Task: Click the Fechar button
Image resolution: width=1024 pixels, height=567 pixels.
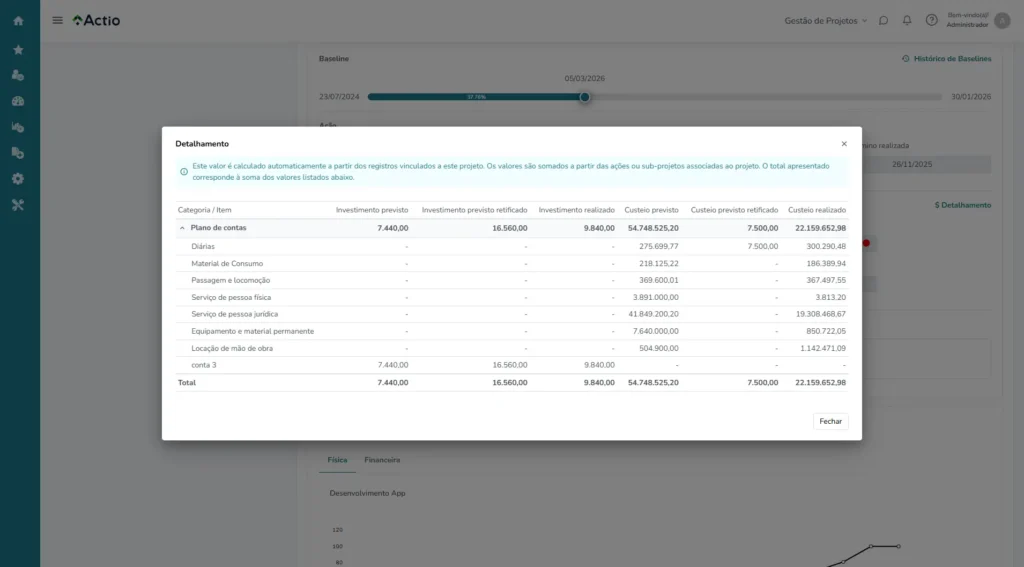Action: point(830,421)
